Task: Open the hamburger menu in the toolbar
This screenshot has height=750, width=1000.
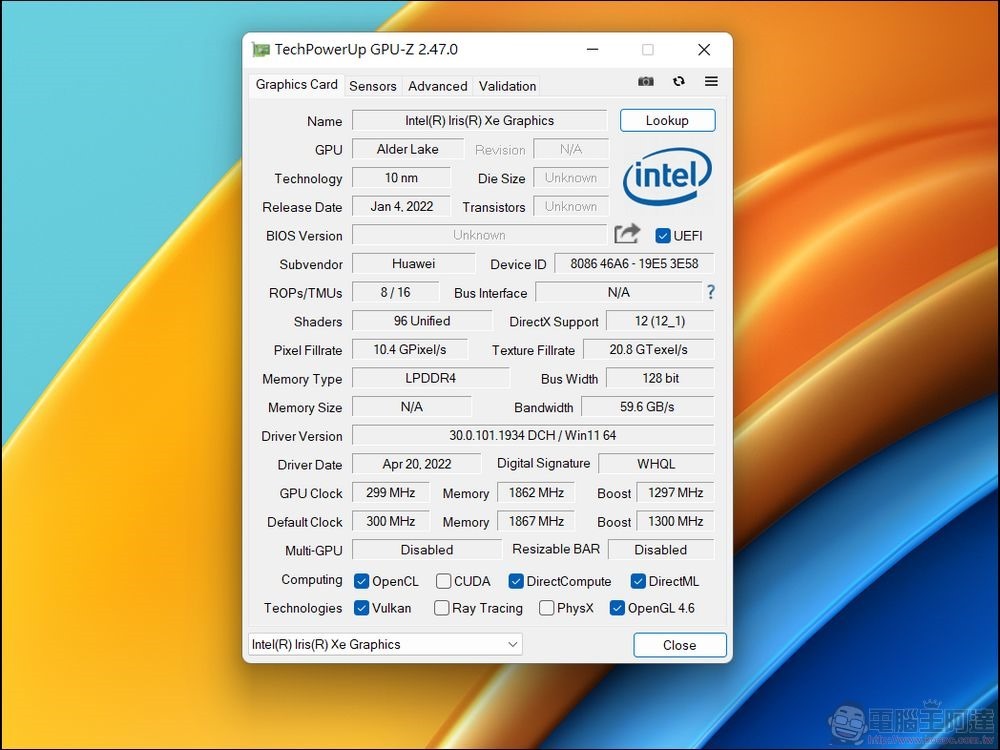Action: click(x=710, y=82)
